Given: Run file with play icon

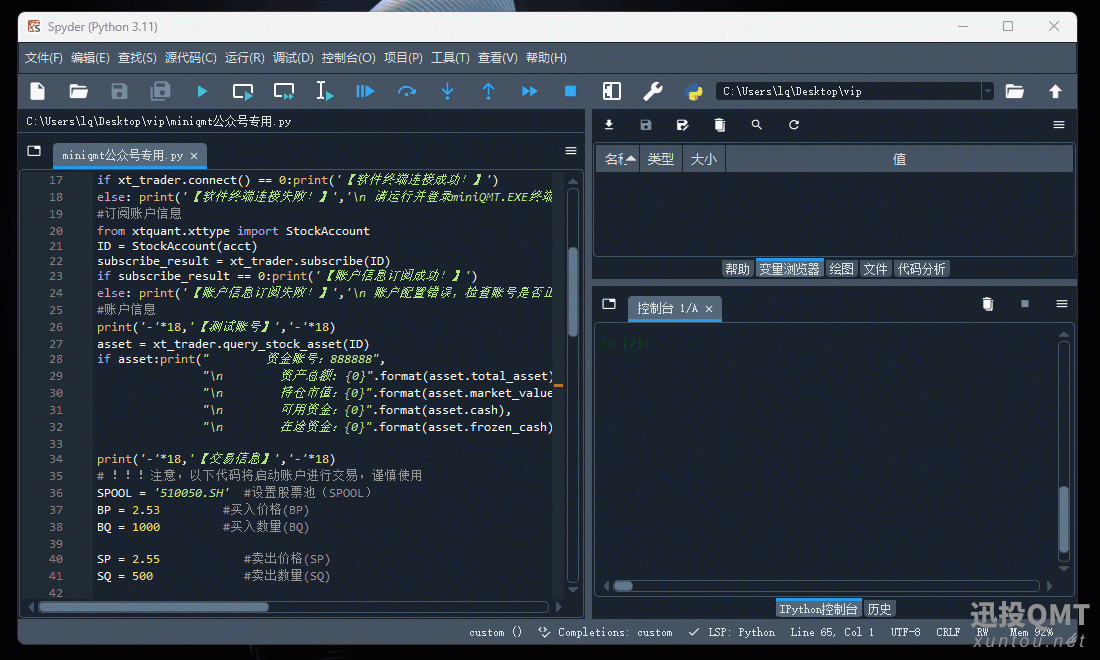Looking at the screenshot, I should tap(202, 91).
